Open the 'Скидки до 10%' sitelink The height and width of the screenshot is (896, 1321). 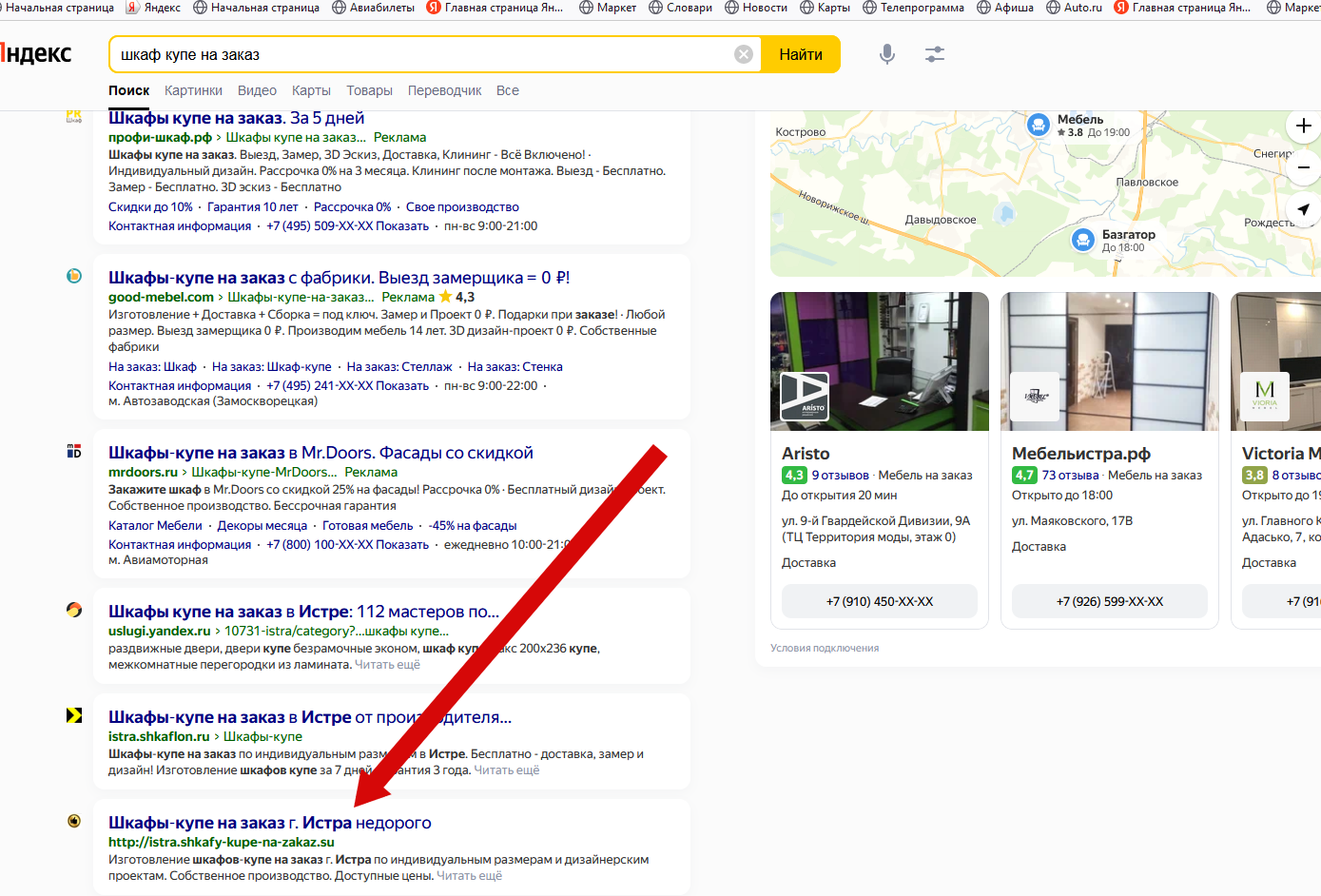150,206
